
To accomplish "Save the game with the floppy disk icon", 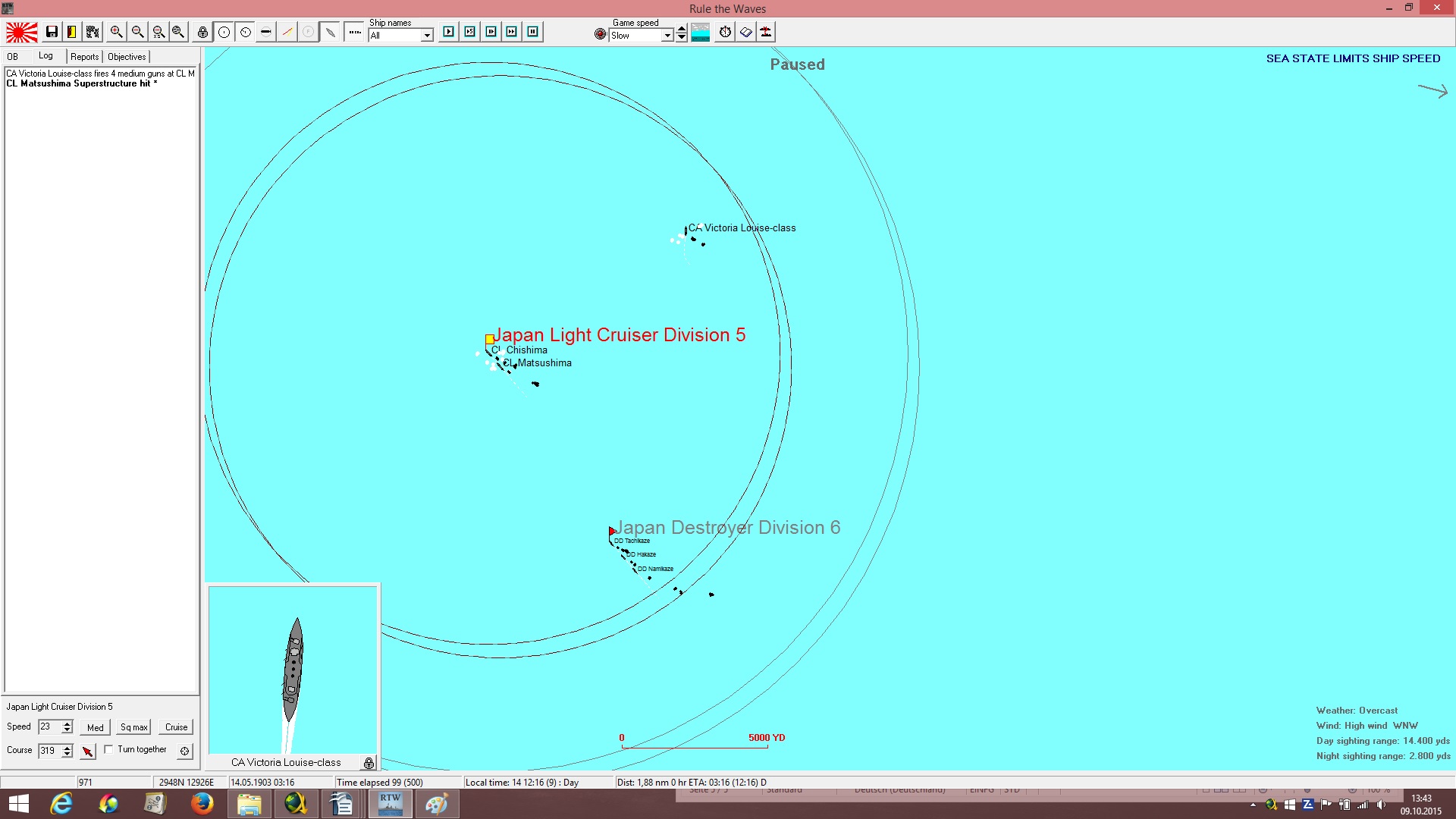I will pyautogui.click(x=52, y=32).
